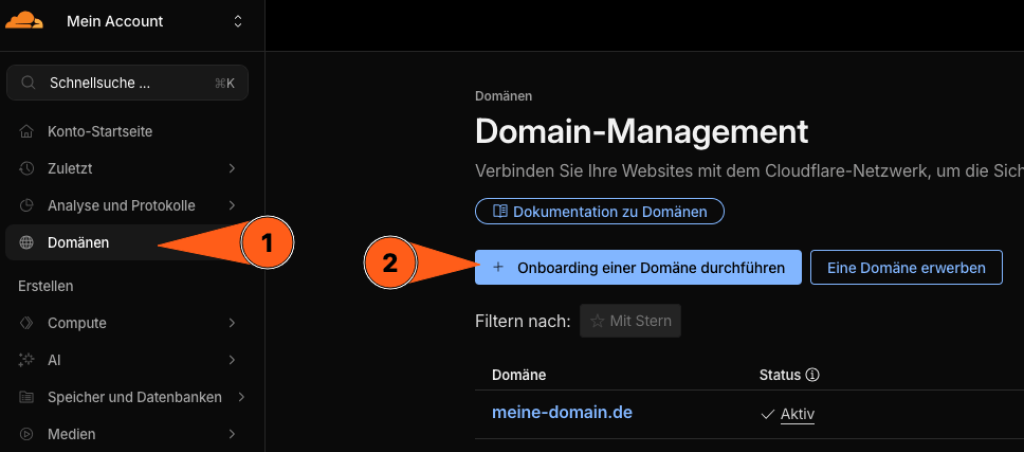The height and width of the screenshot is (452, 1024).
Task: Click the Compute diamond icon
Action: [27, 323]
